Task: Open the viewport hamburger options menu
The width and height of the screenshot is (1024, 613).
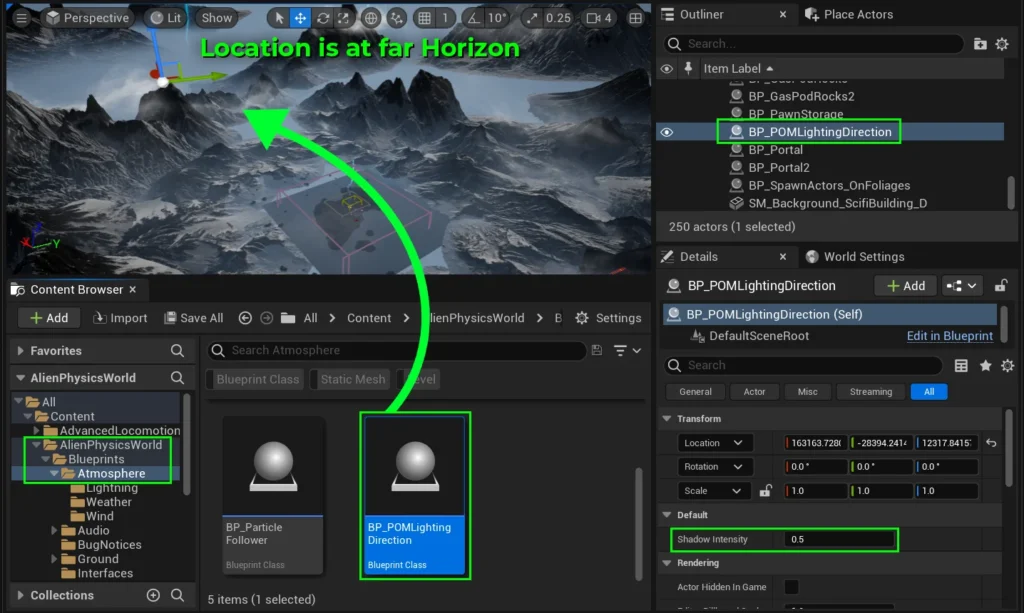Action: (21, 18)
